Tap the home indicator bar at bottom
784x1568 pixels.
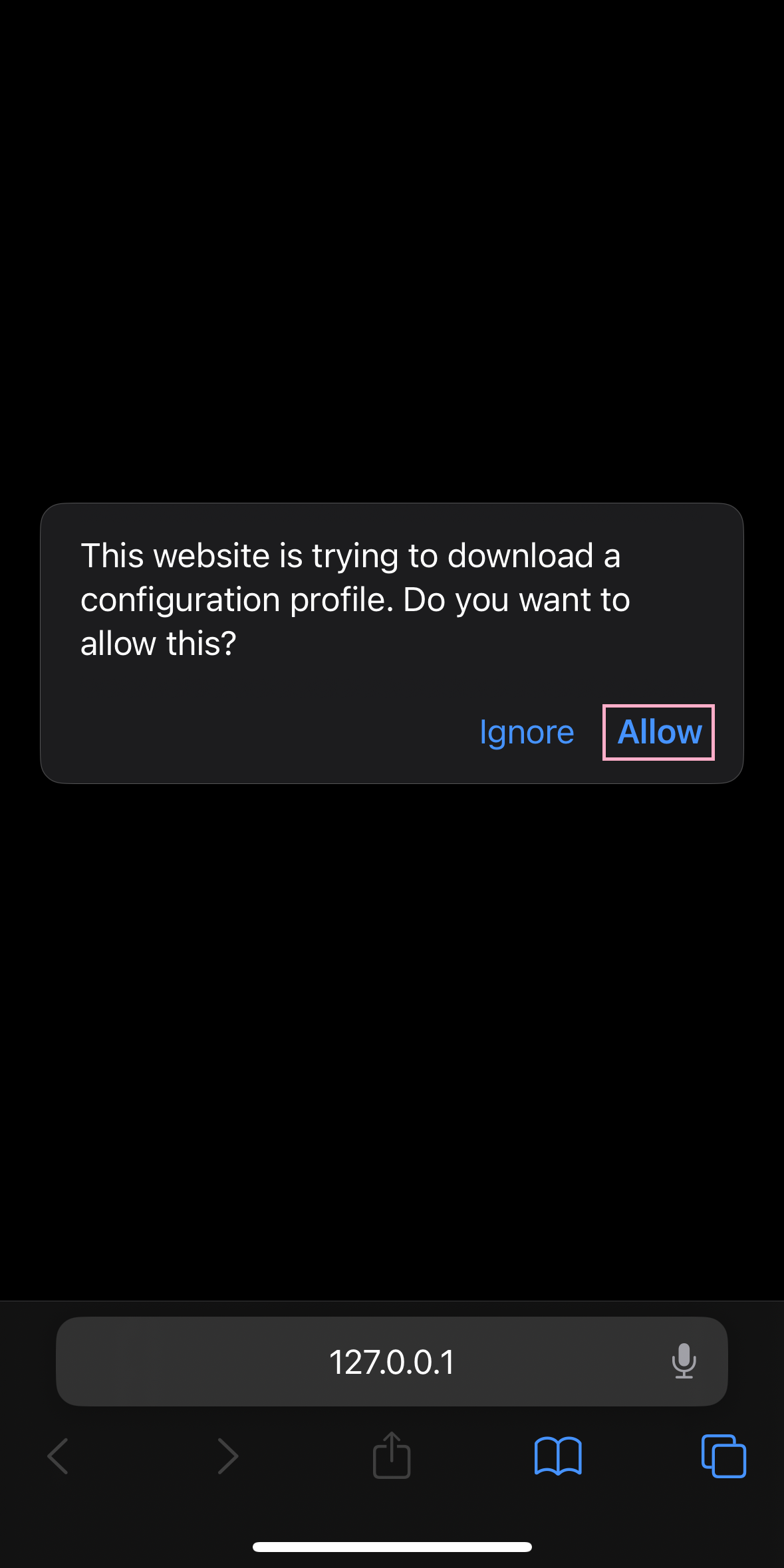(x=392, y=1547)
